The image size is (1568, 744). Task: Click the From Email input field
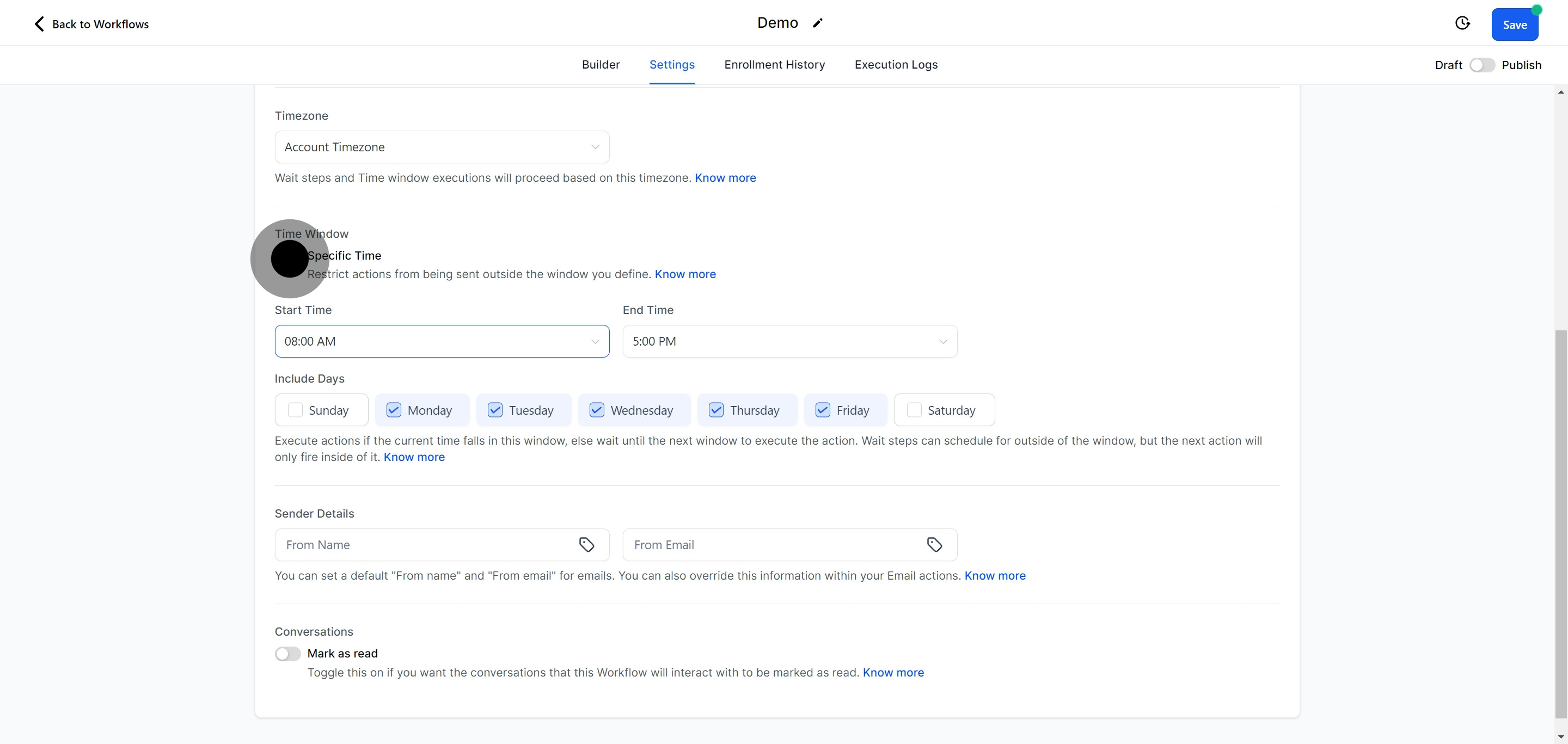pyautogui.click(x=773, y=544)
